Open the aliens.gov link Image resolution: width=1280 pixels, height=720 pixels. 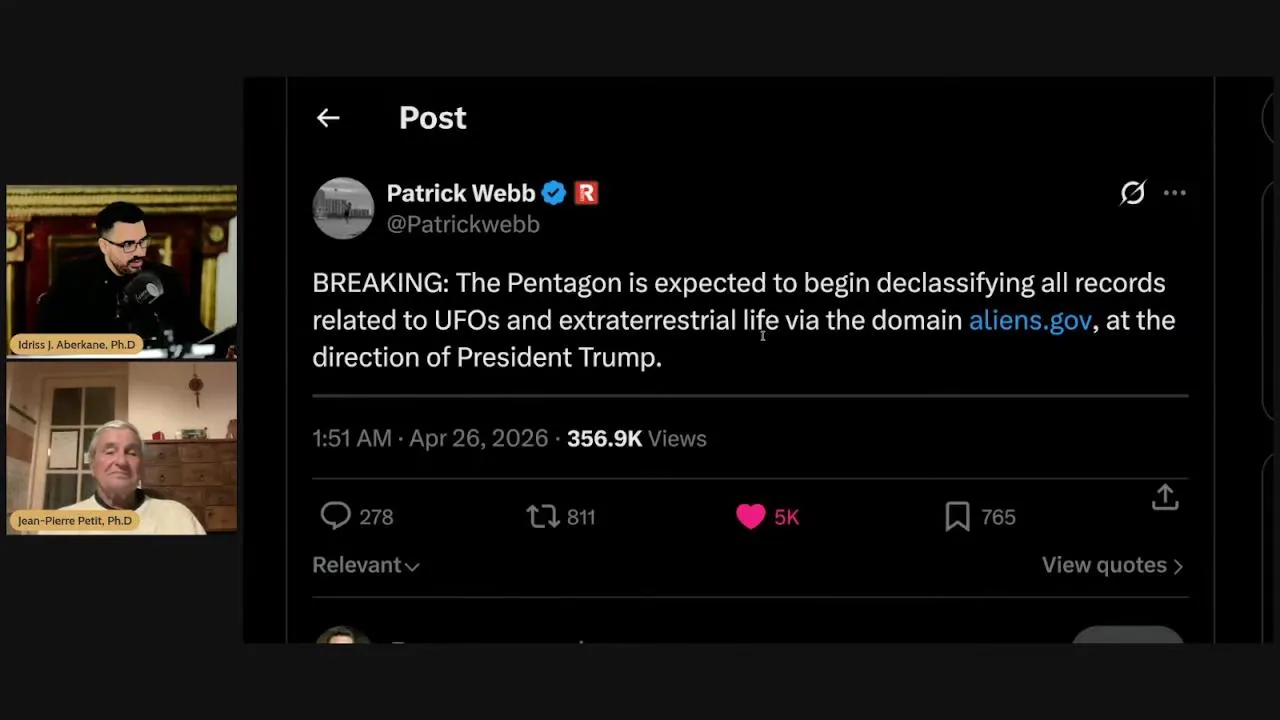pos(1030,320)
